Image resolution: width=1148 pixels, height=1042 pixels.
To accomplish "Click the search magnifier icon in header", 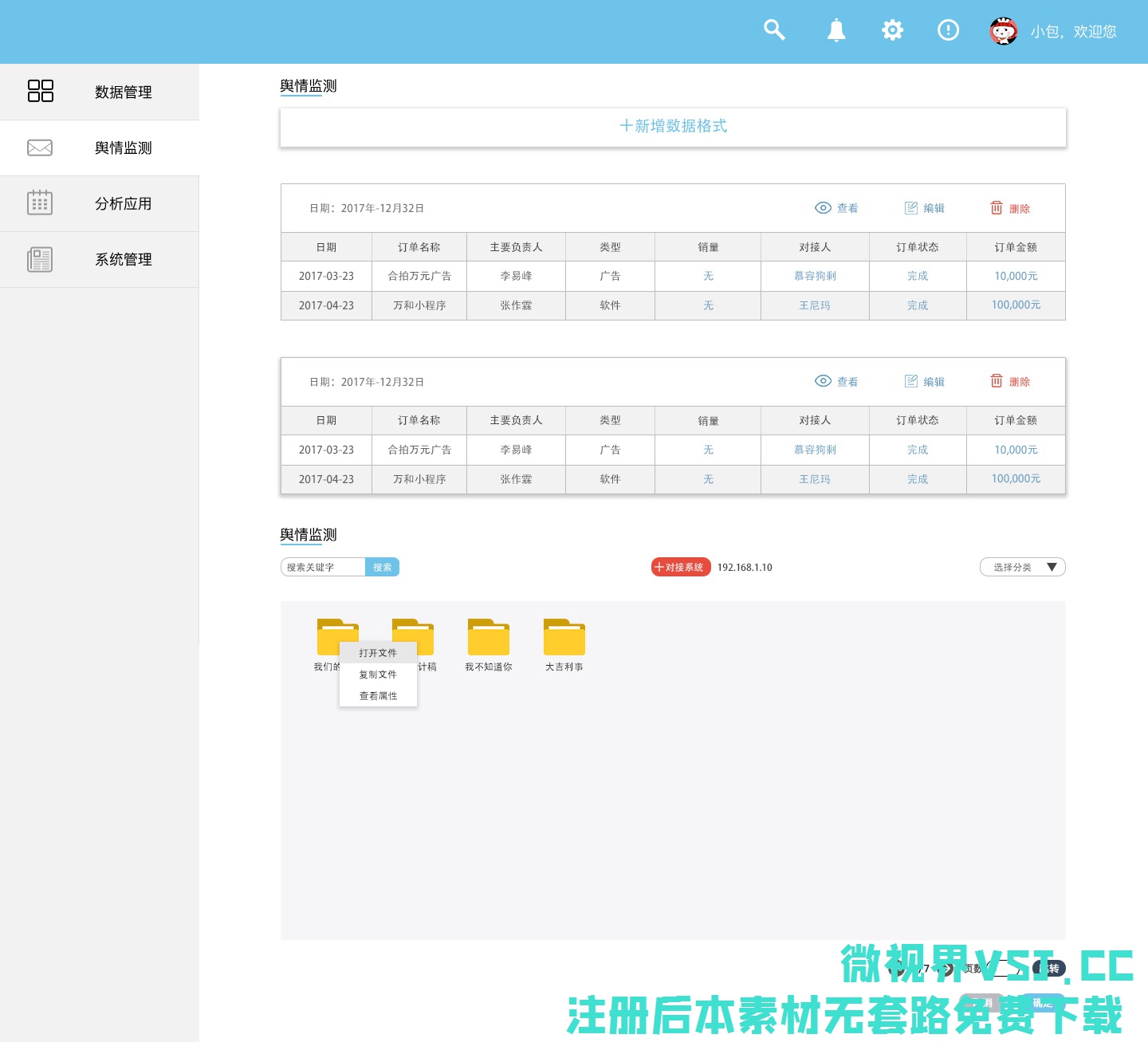I will point(774,30).
